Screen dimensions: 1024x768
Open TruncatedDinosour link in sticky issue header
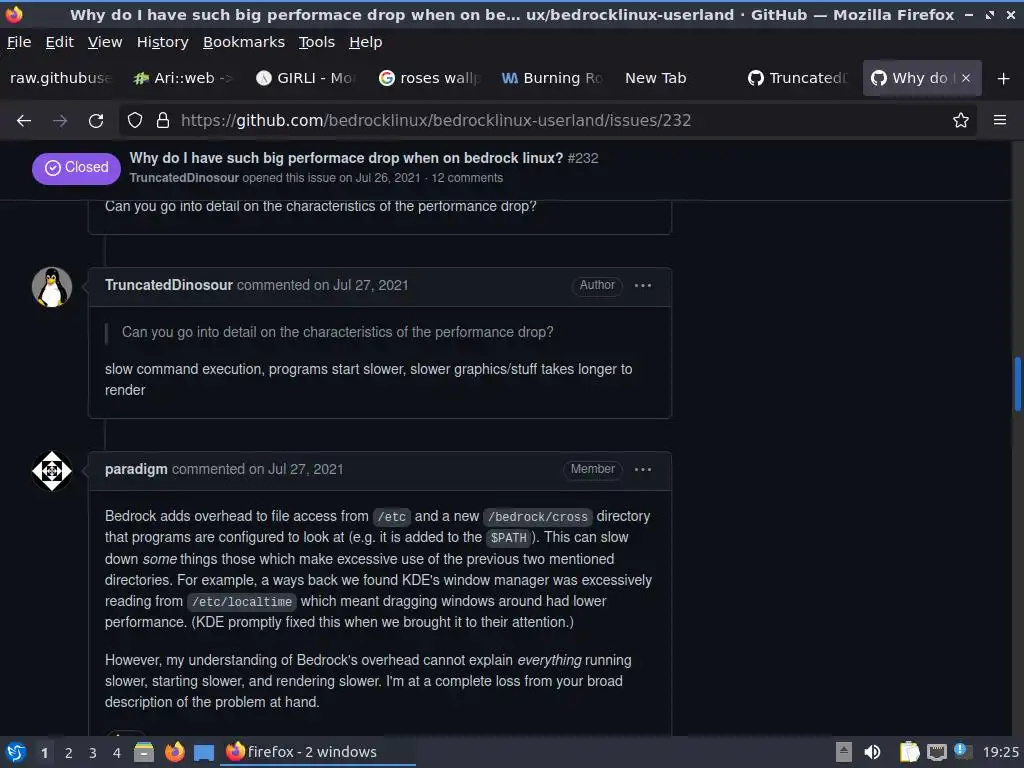click(184, 178)
